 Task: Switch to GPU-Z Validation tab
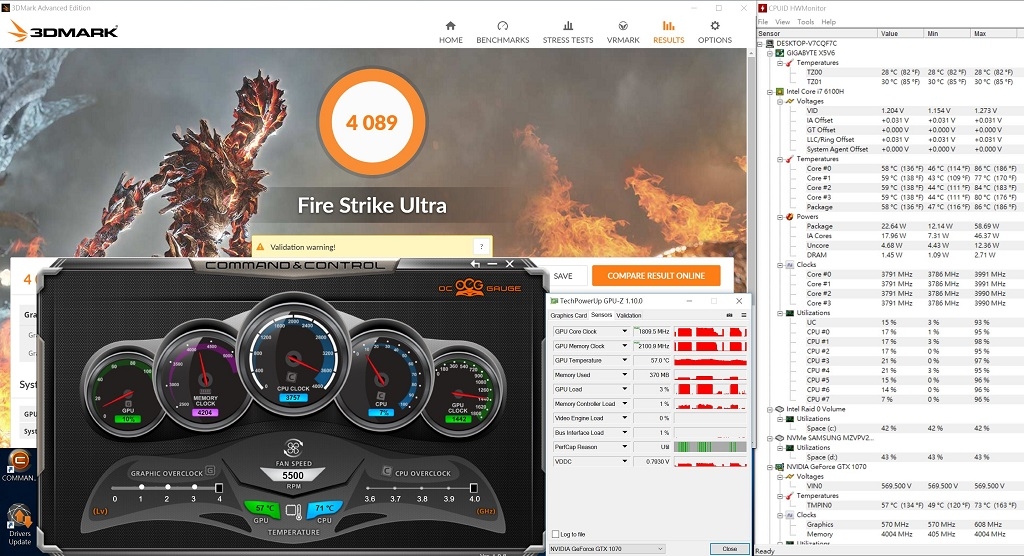pyautogui.click(x=629, y=316)
